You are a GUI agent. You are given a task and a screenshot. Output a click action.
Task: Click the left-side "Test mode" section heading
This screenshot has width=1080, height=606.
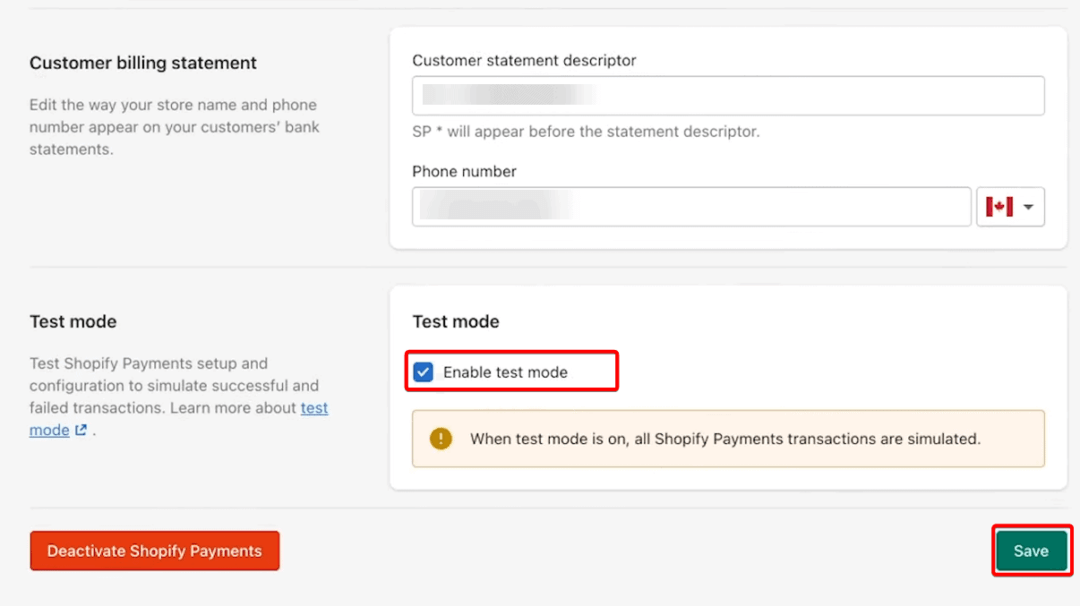click(73, 321)
